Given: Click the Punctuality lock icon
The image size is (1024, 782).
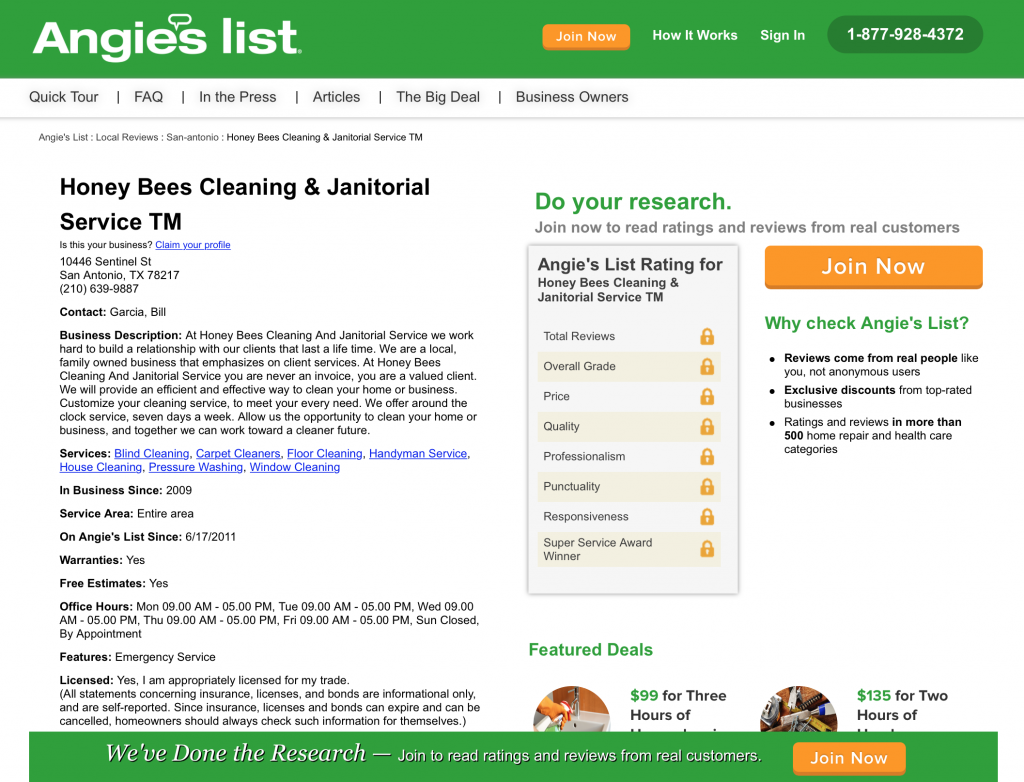Looking at the screenshot, I should point(707,487).
